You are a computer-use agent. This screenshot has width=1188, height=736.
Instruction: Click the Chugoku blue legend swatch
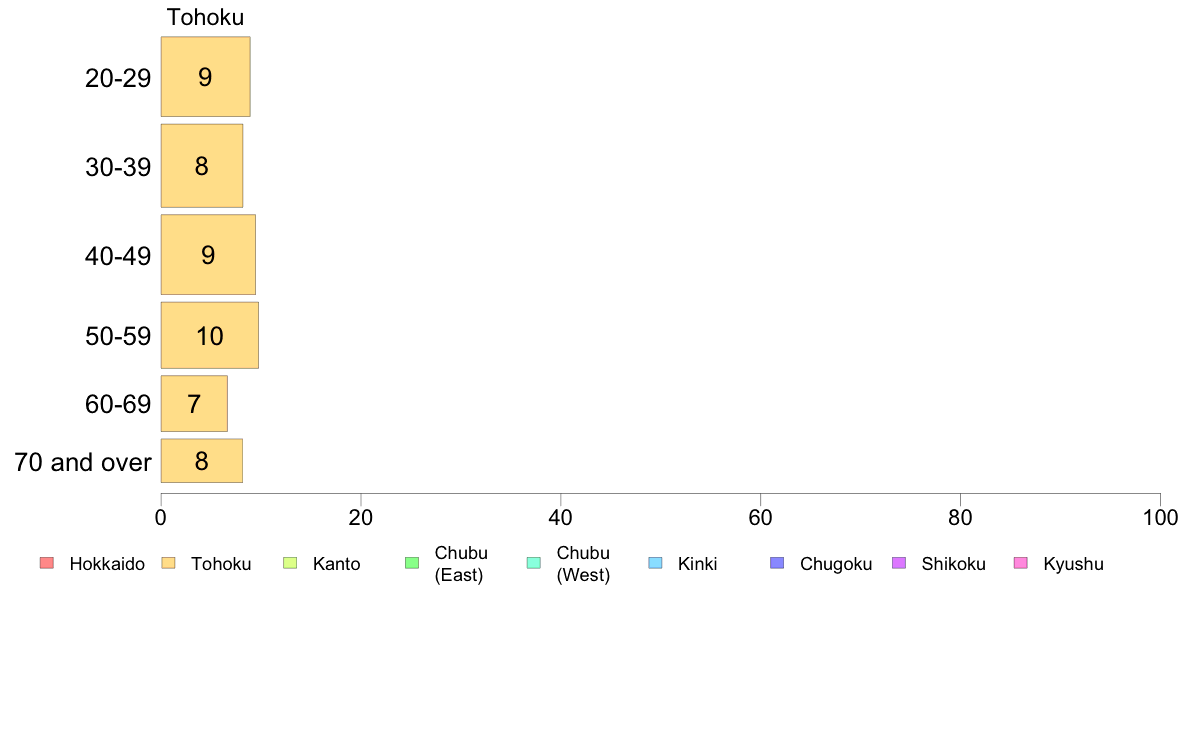click(x=778, y=564)
